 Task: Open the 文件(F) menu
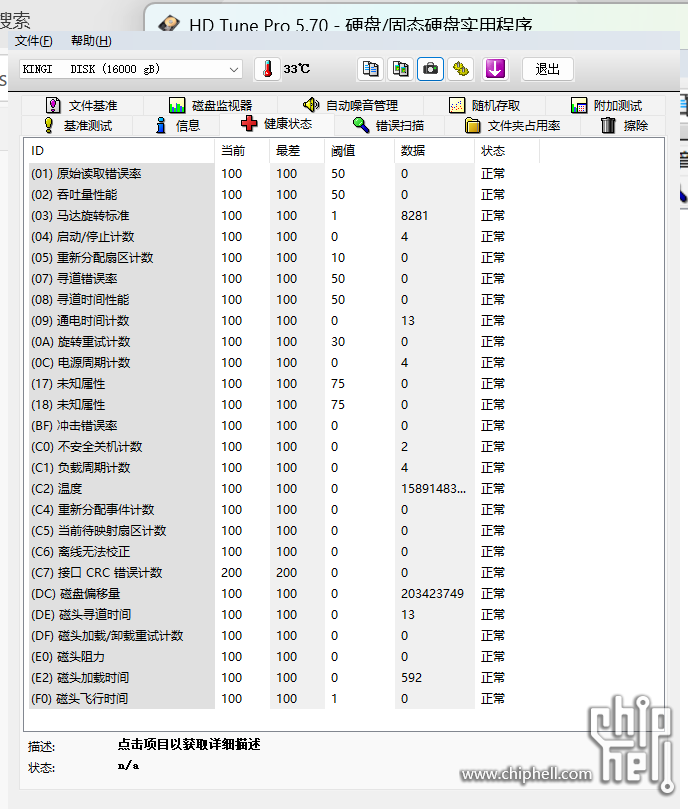[34, 41]
